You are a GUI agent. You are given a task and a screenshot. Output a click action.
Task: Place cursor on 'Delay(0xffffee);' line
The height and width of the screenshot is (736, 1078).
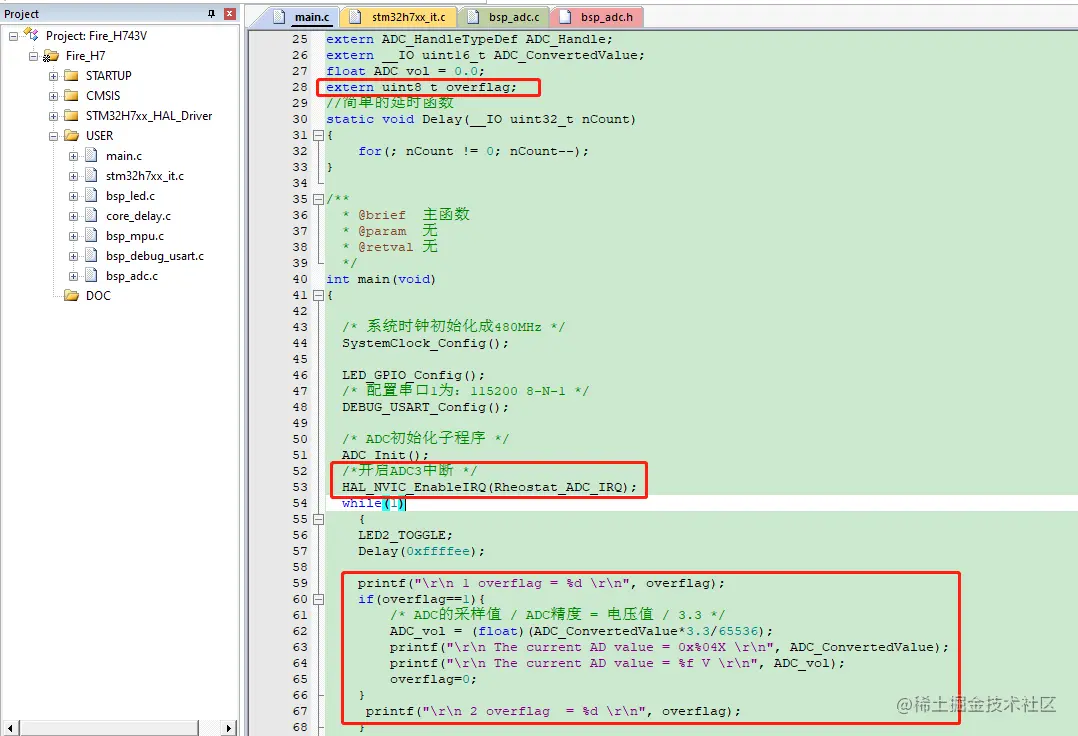click(421, 551)
